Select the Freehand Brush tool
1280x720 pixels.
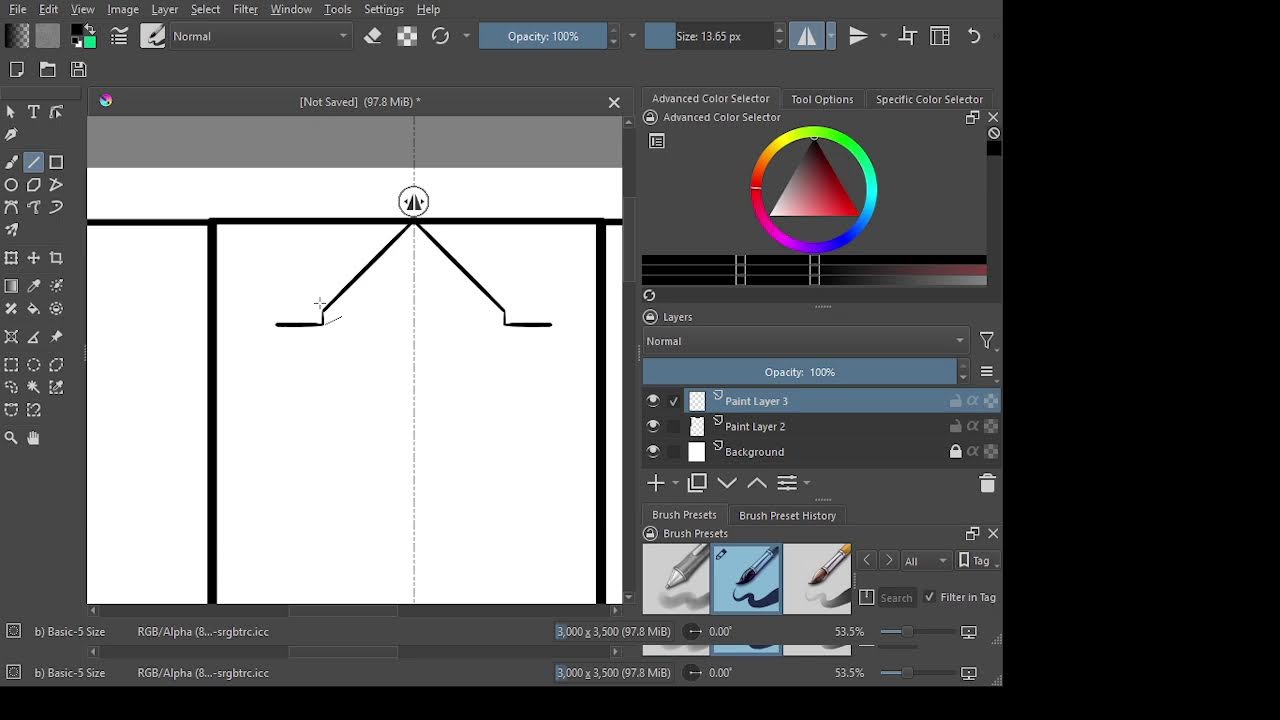pos(11,162)
